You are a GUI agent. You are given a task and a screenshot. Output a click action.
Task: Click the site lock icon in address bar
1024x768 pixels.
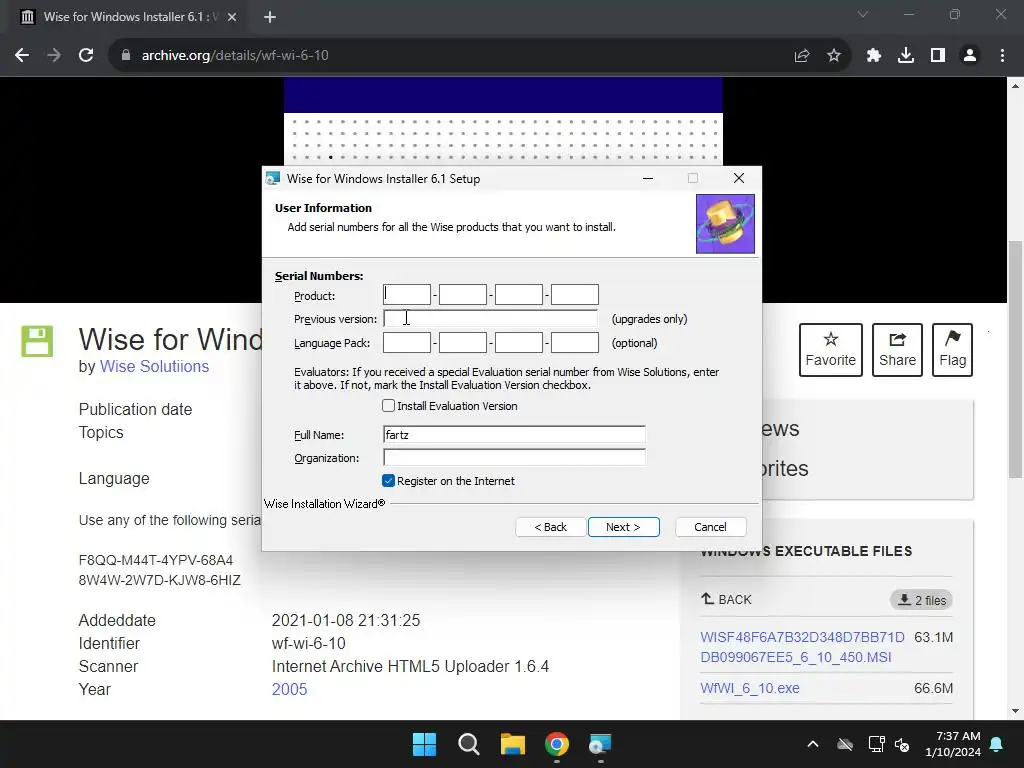[x=125, y=56]
